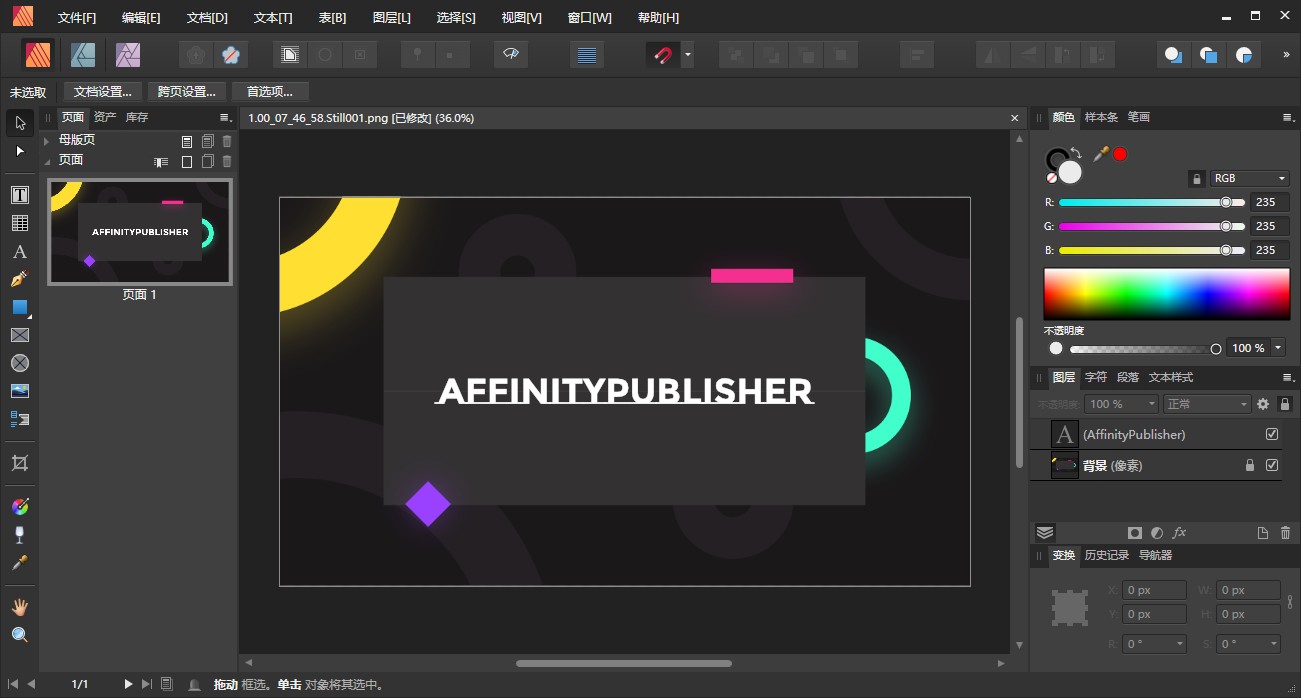
Task: Click the mask layer icon
Action: pyautogui.click(x=1135, y=533)
